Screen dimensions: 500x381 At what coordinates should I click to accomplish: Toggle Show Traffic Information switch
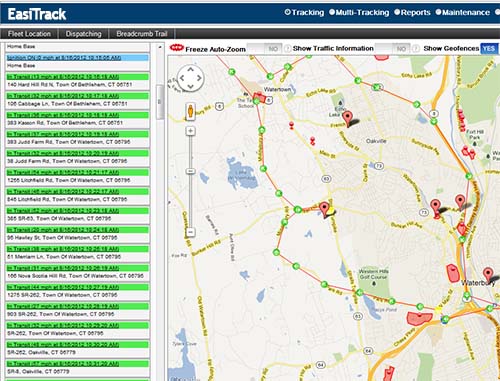point(393,49)
